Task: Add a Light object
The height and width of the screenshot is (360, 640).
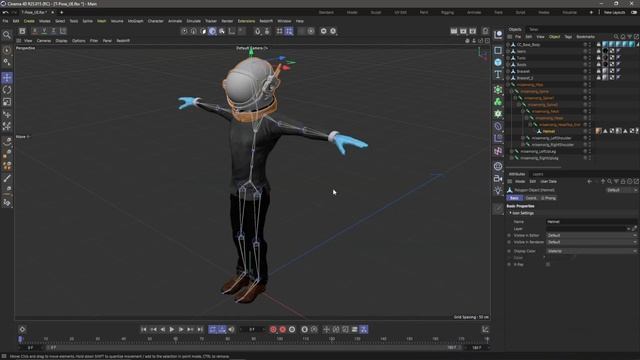Action: (498, 191)
